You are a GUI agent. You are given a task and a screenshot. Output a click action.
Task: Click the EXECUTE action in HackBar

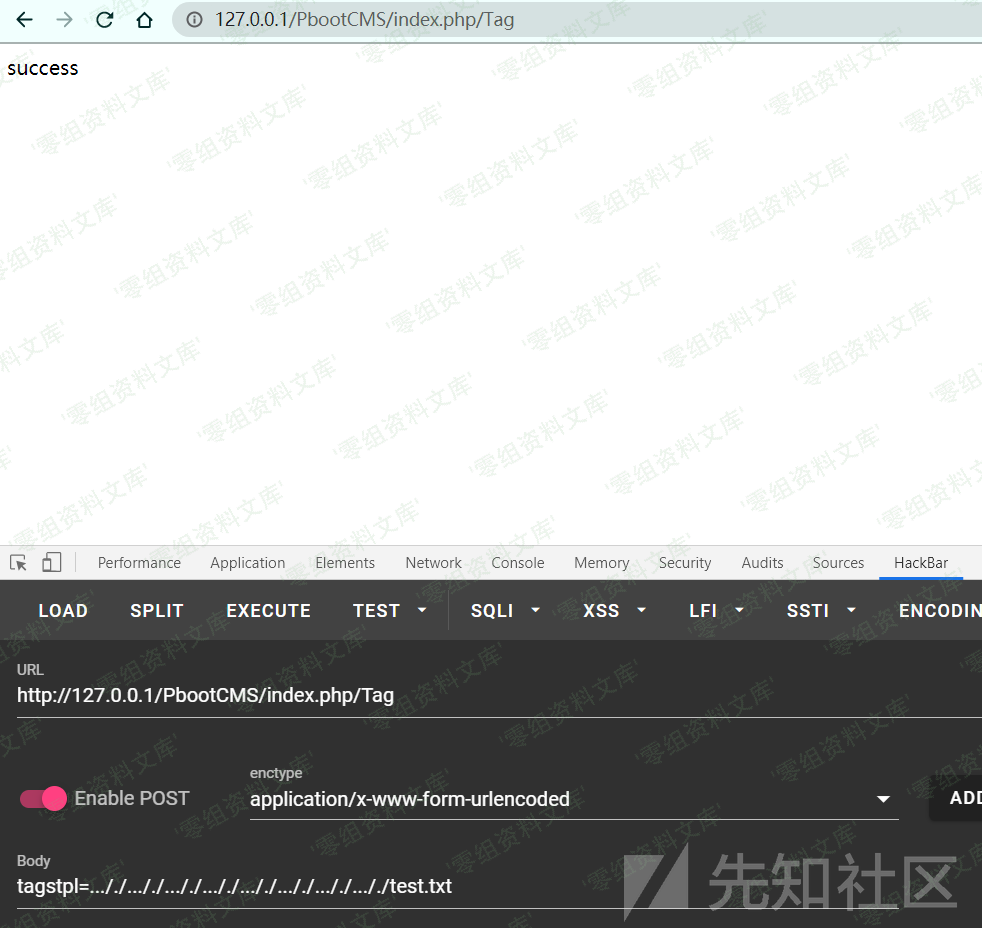coord(268,610)
